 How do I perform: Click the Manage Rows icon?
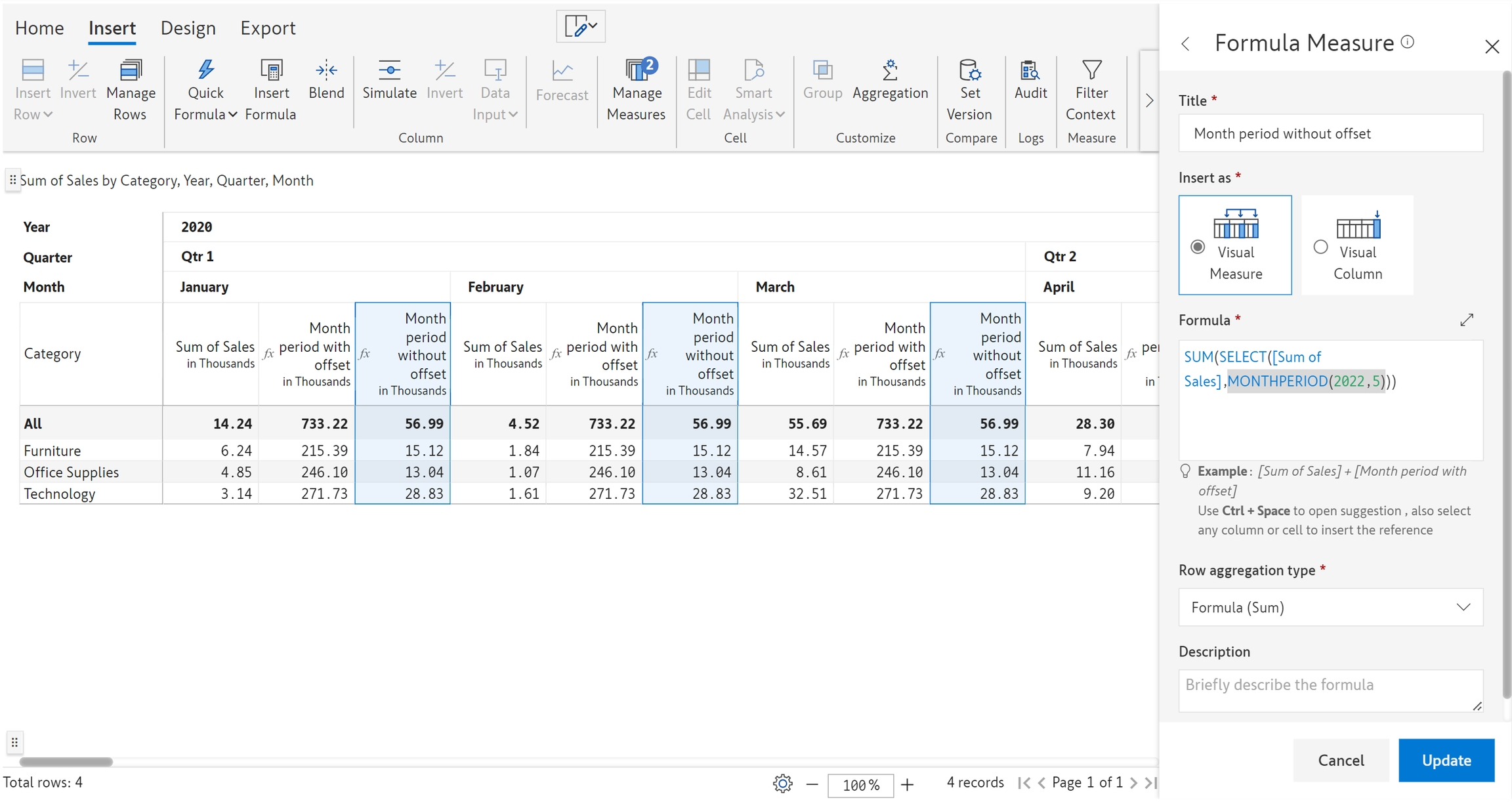click(x=131, y=71)
